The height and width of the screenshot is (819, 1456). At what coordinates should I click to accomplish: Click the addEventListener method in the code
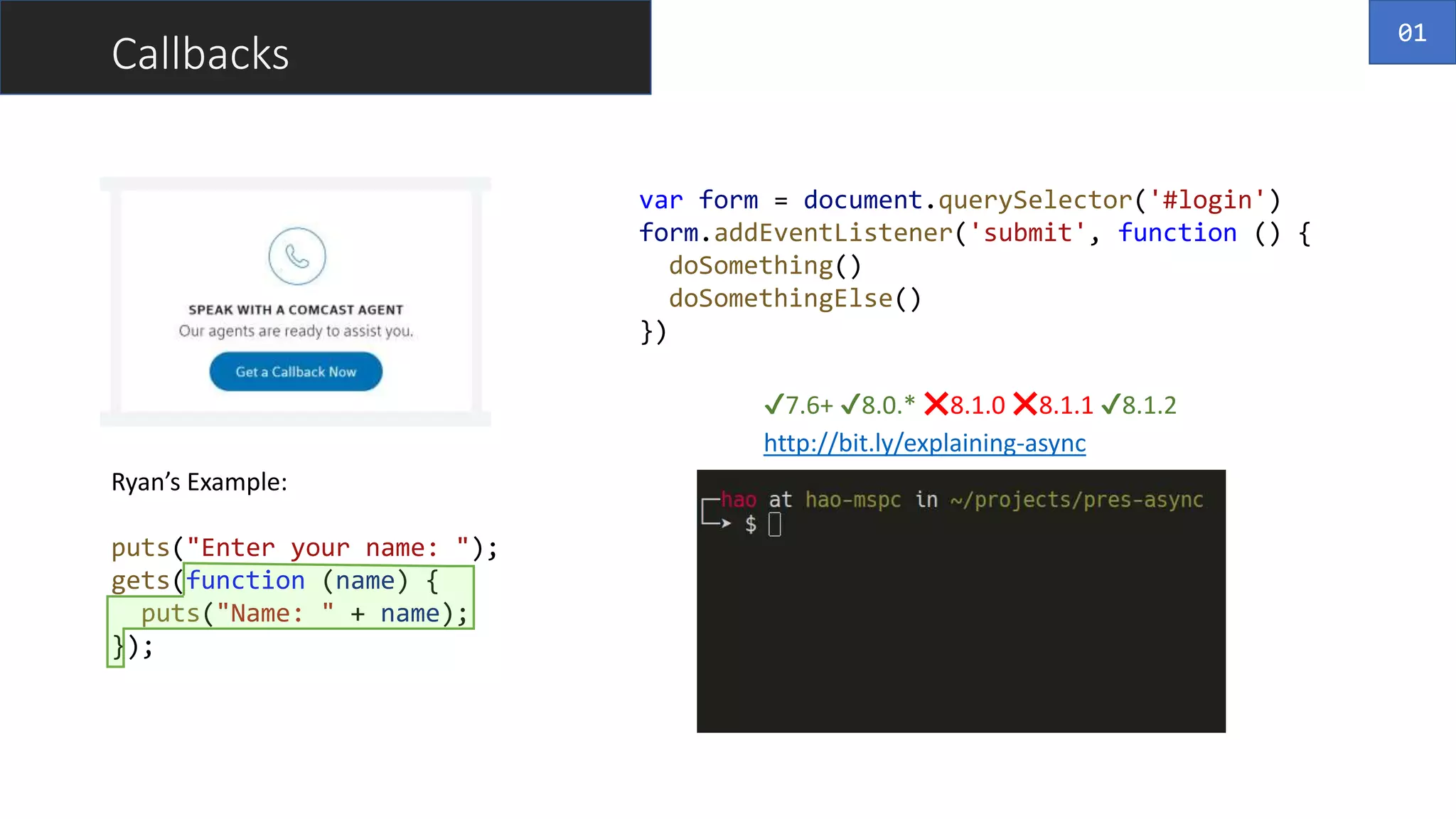pos(833,232)
